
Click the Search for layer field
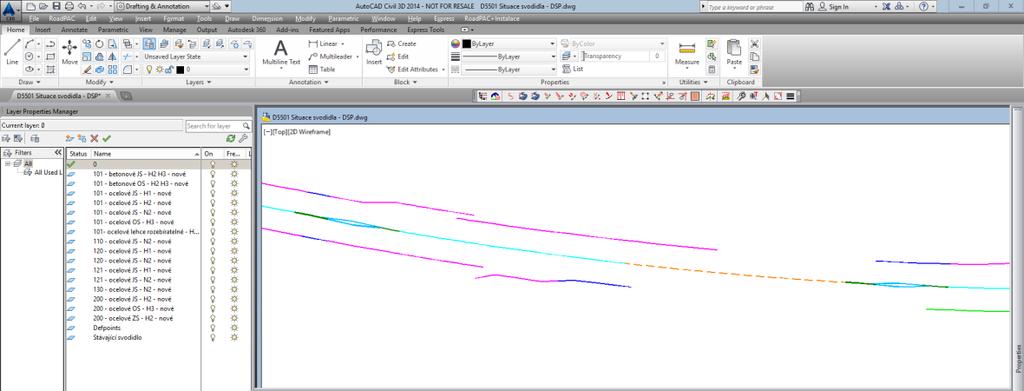tap(218, 125)
